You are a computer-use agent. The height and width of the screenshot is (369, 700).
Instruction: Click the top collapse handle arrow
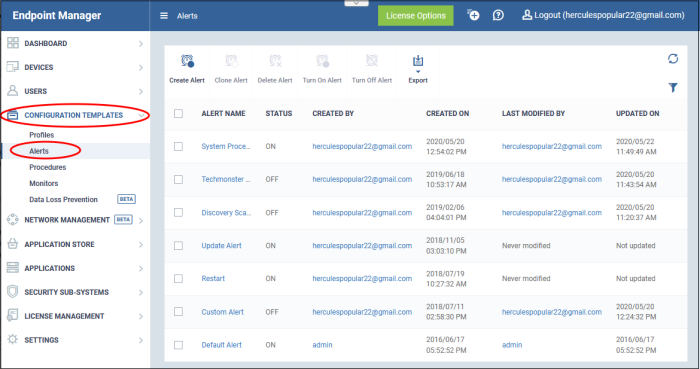click(356, 3)
